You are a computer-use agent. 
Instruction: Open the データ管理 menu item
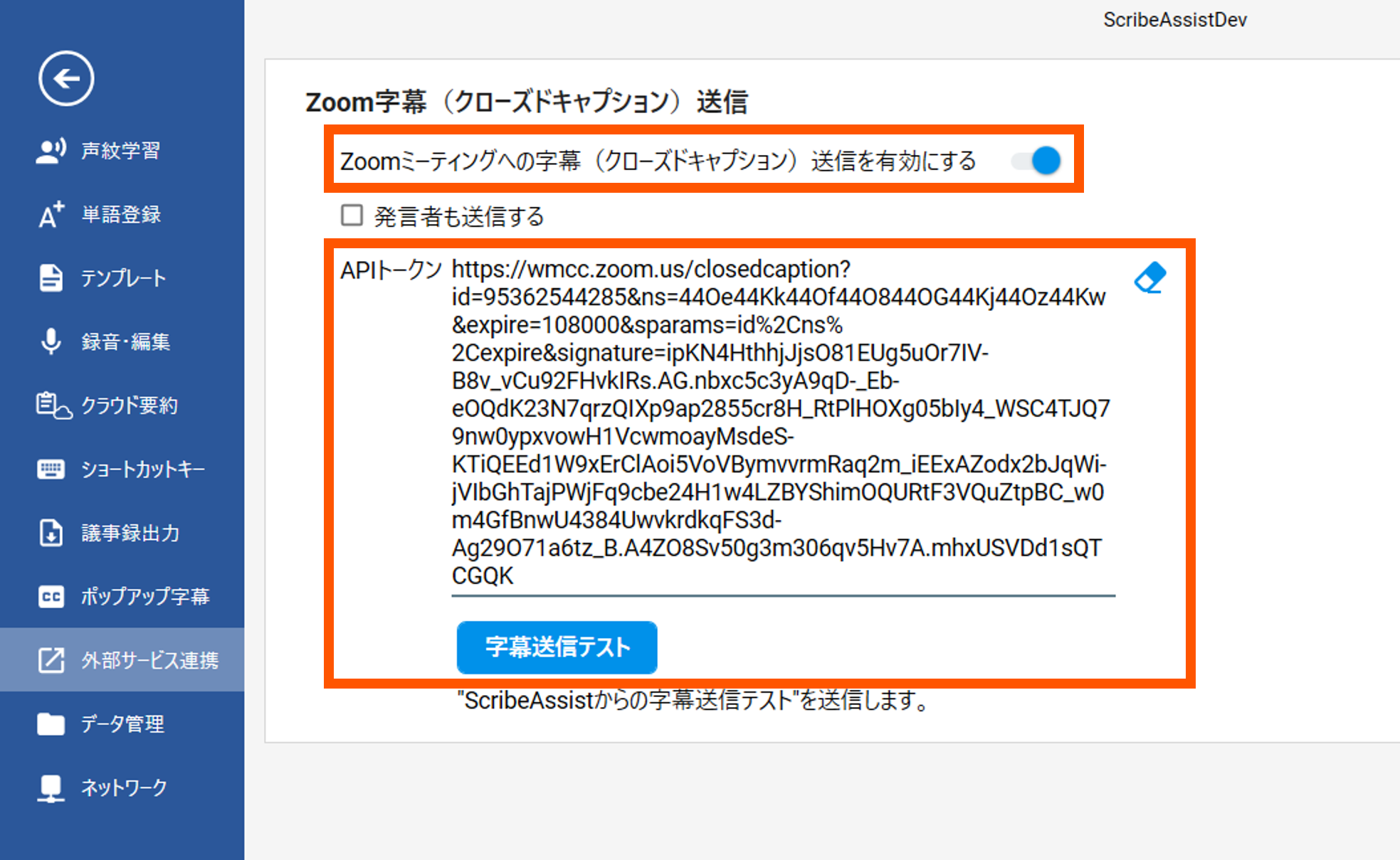tap(122, 724)
